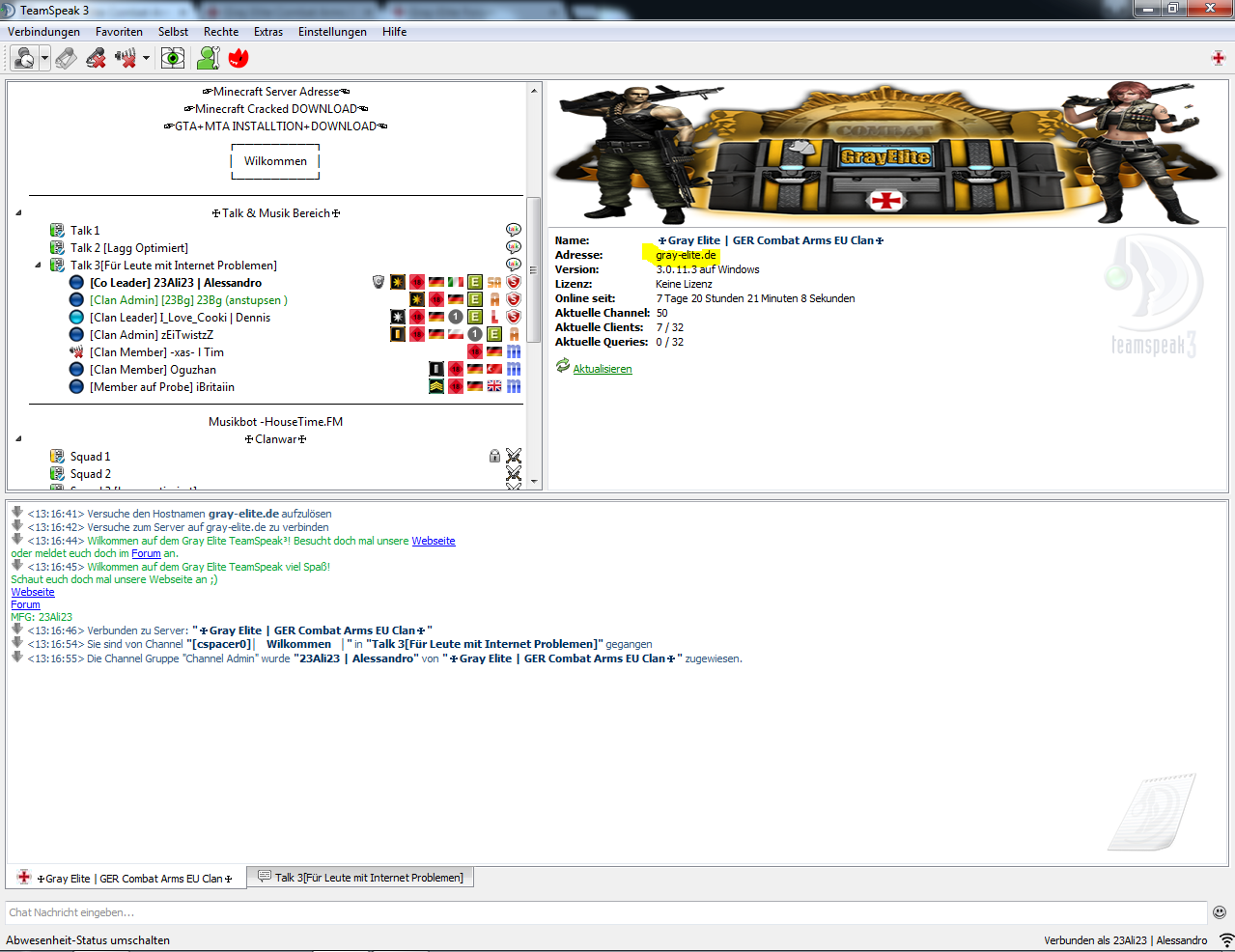Click the Polish flag on zEiTwistzZ row

[x=456, y=334]
